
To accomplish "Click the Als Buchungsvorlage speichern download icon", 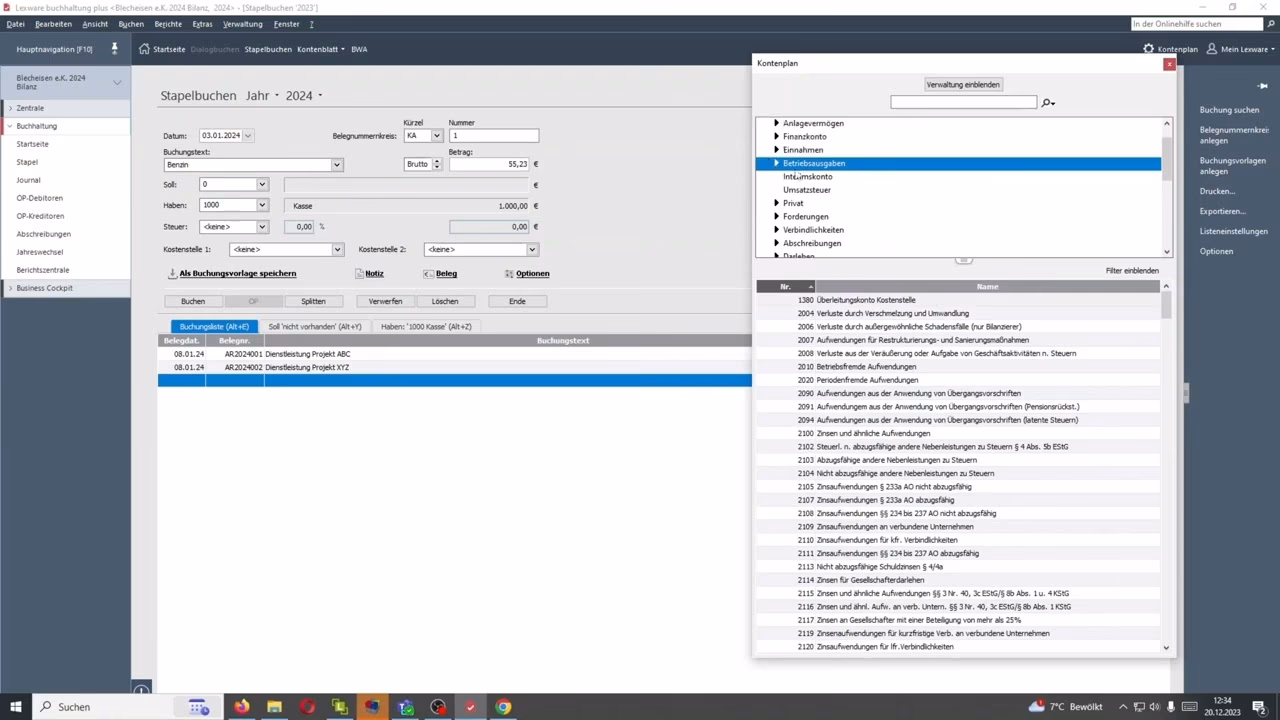I will pos(173,273).
